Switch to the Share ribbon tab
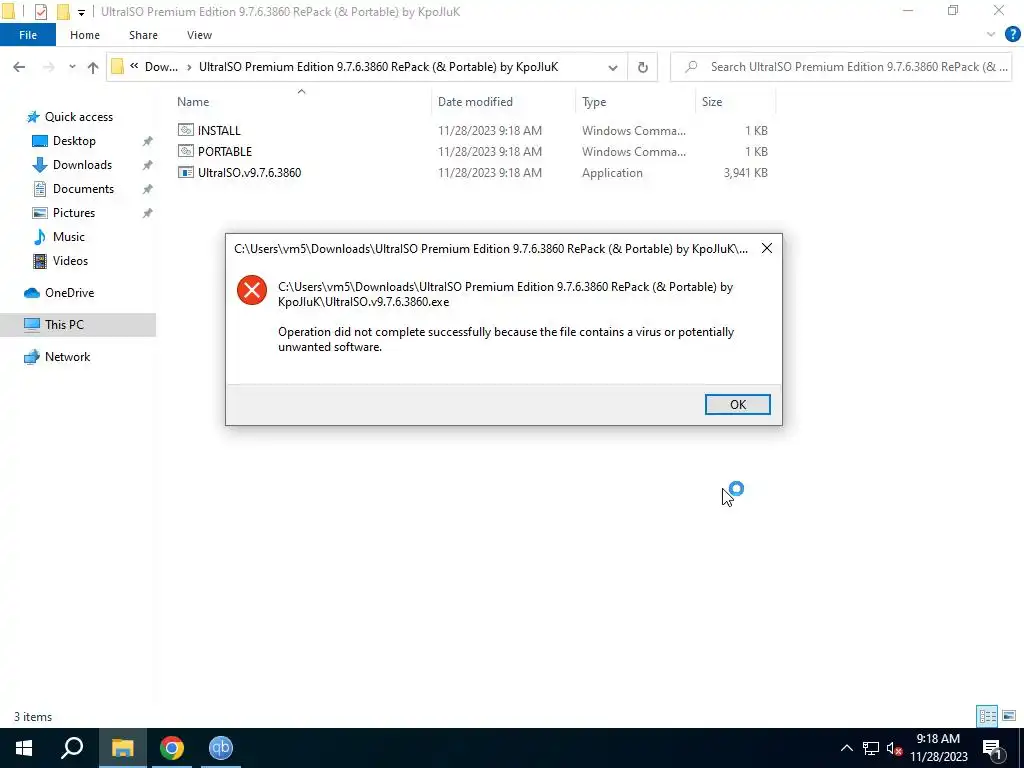Viewport: 1024px width, 768px height. tap(143, 35)
